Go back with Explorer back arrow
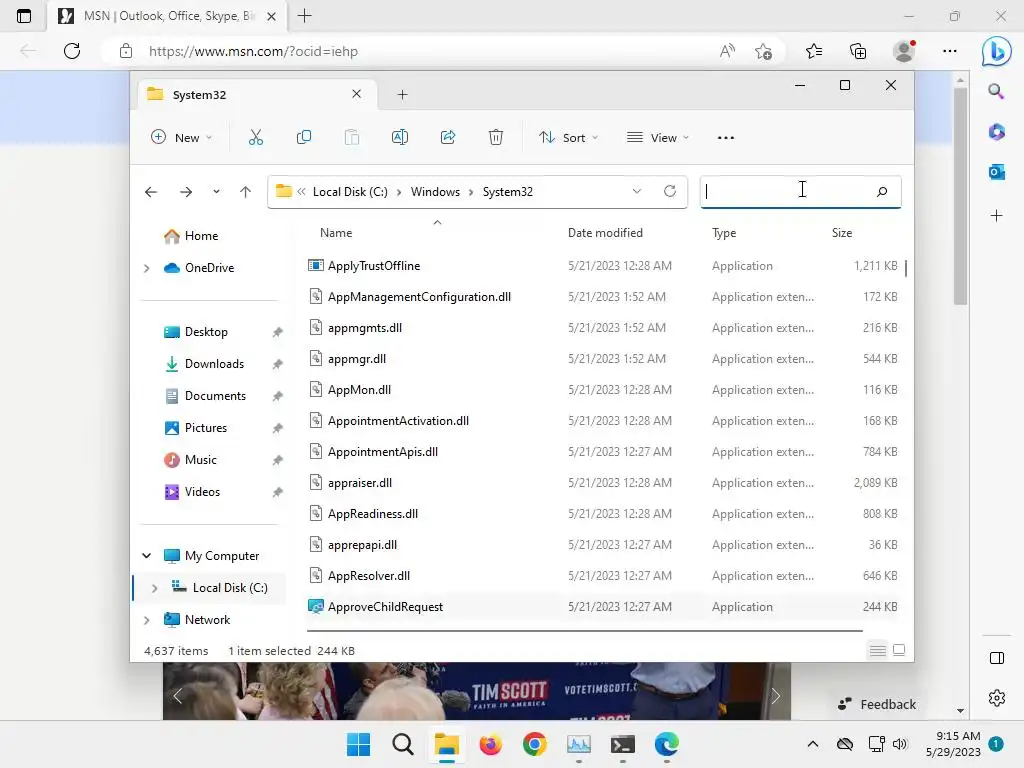The height and width of the screenshot is (768, 1024). pos(151,192)
